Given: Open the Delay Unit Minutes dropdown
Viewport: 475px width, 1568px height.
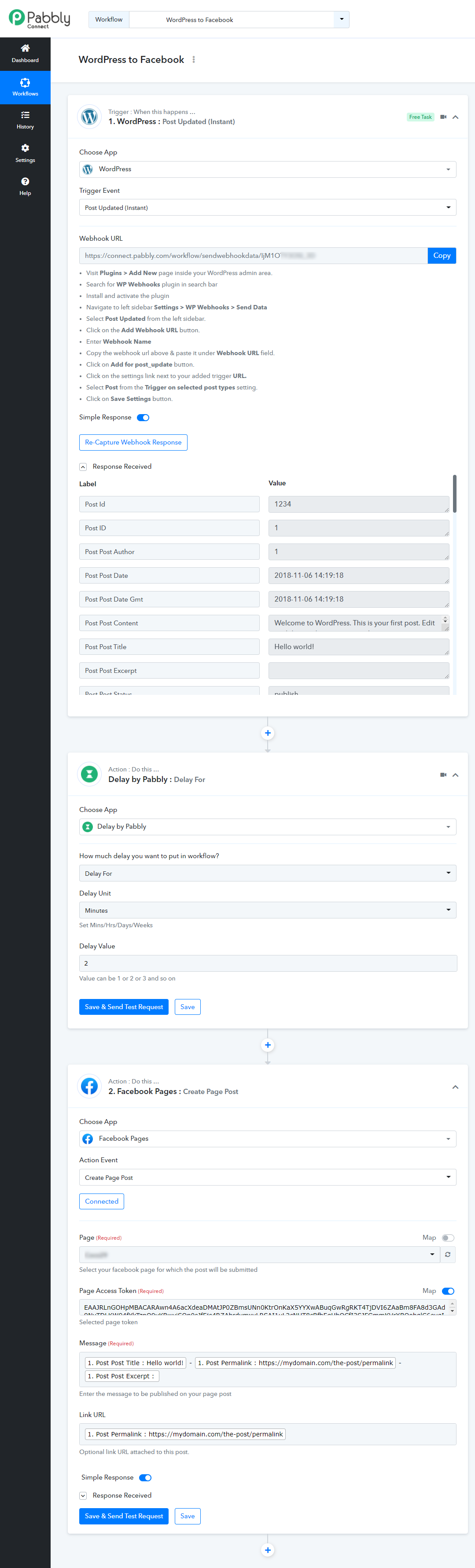Looking at the screenshot, I should point(267,910).
